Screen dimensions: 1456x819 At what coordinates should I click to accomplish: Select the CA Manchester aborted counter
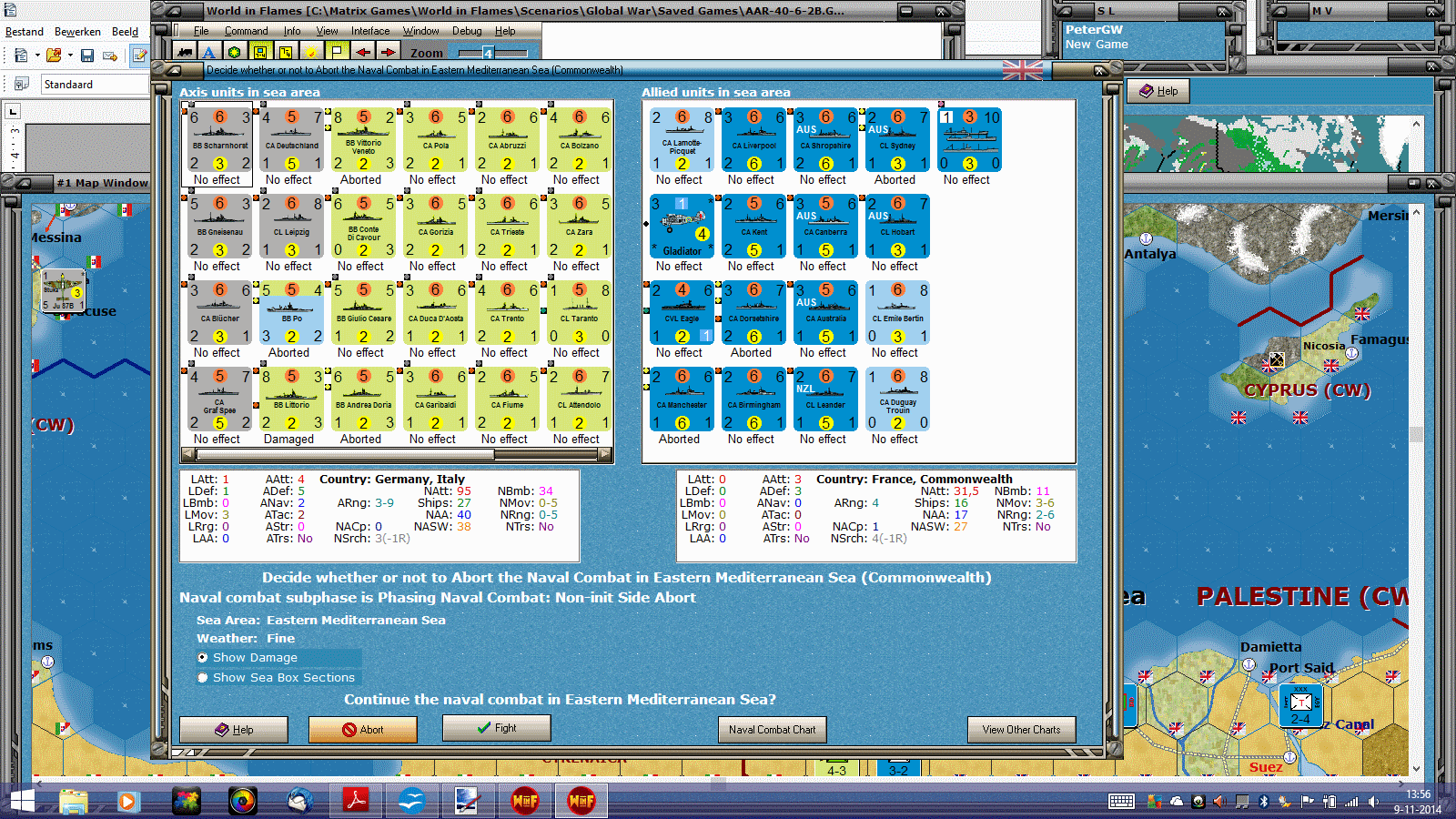[x=682, y=399]
